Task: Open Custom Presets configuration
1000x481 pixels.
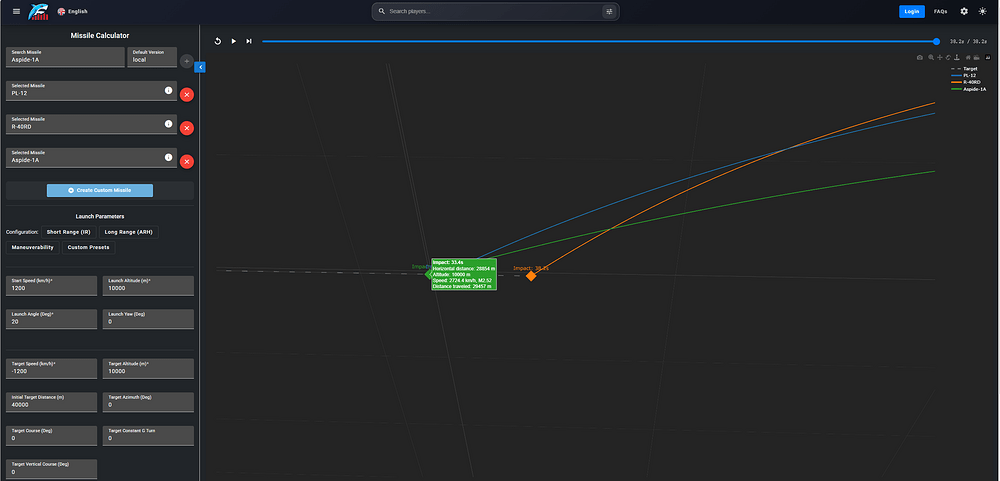Action: [89, 248]
